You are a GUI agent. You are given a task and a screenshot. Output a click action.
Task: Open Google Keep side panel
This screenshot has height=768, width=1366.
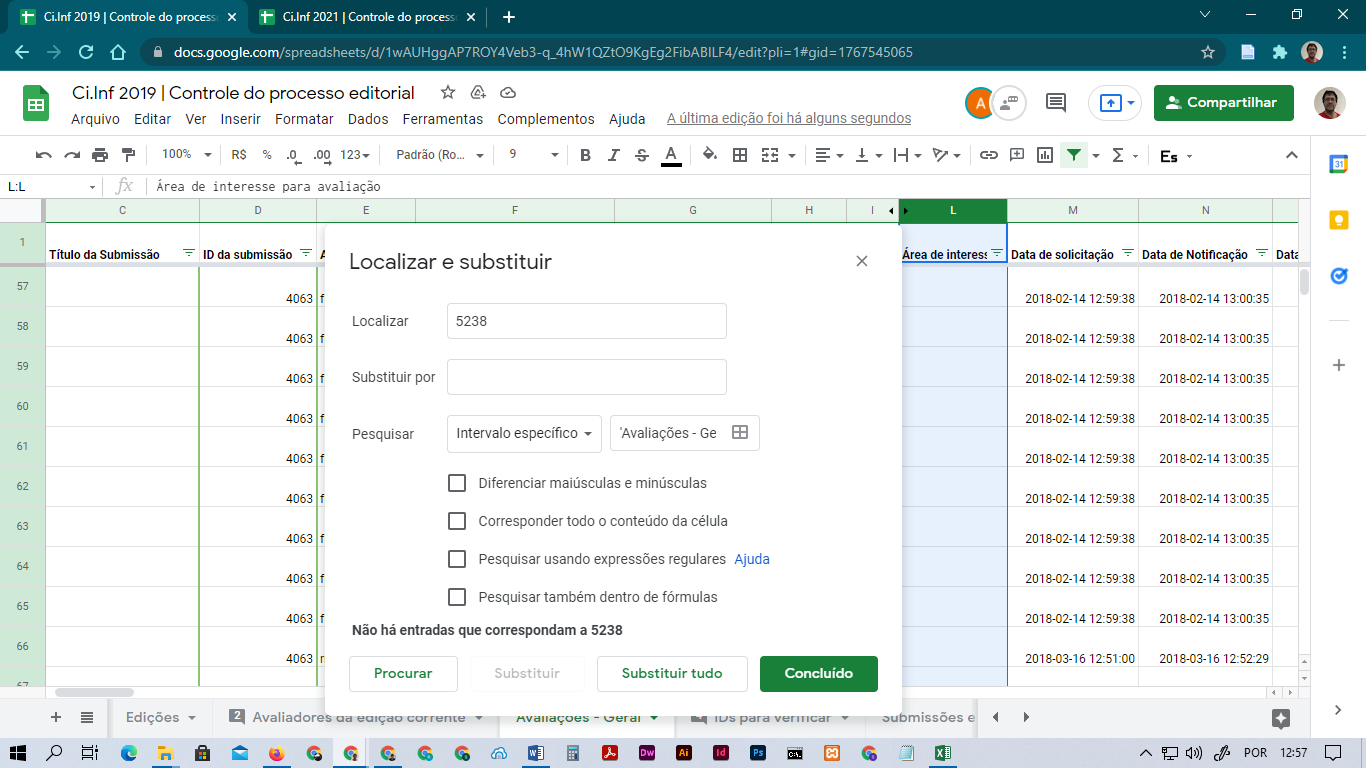click(1339, 221)
